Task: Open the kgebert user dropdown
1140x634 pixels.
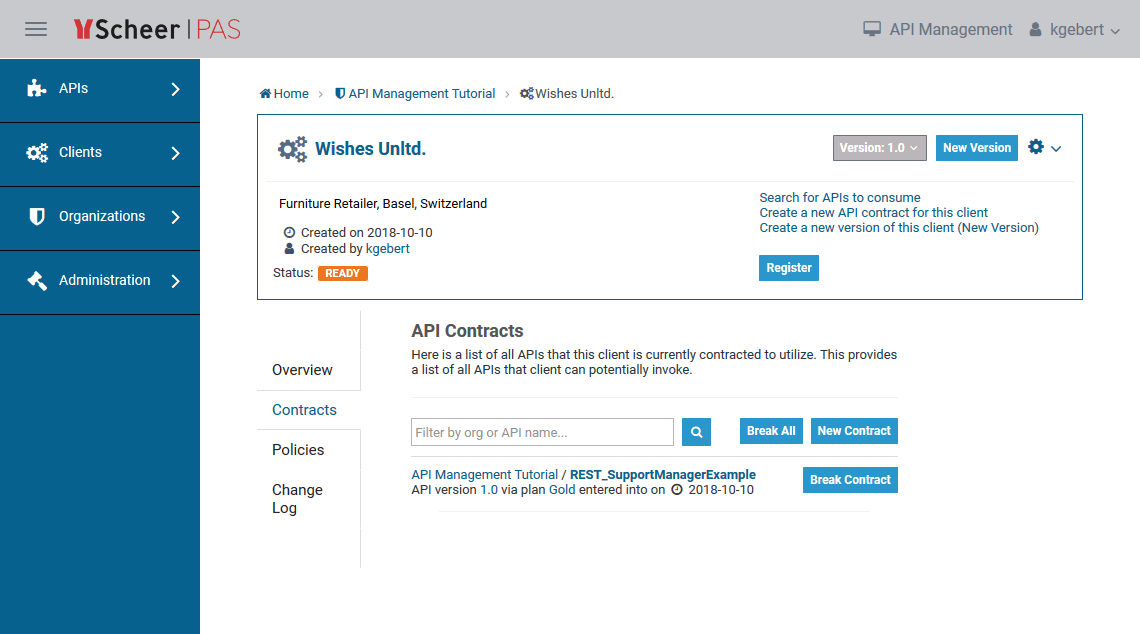Action: tap(1075, 30)
